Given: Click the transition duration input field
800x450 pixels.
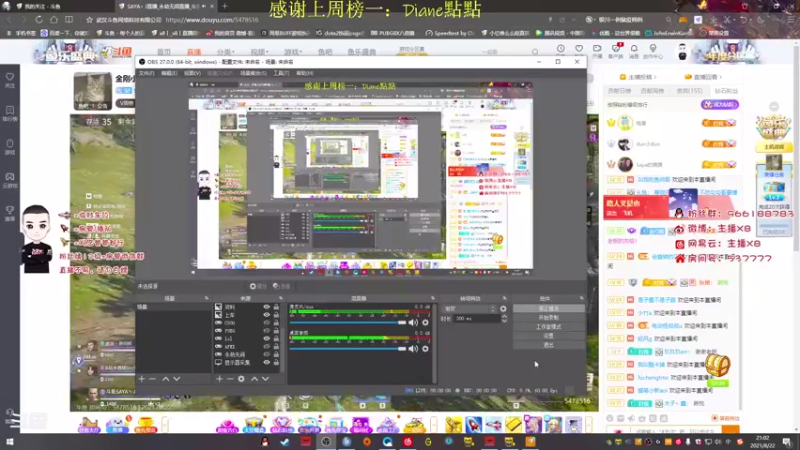Looking at the screenshot, I should point(477,318).
